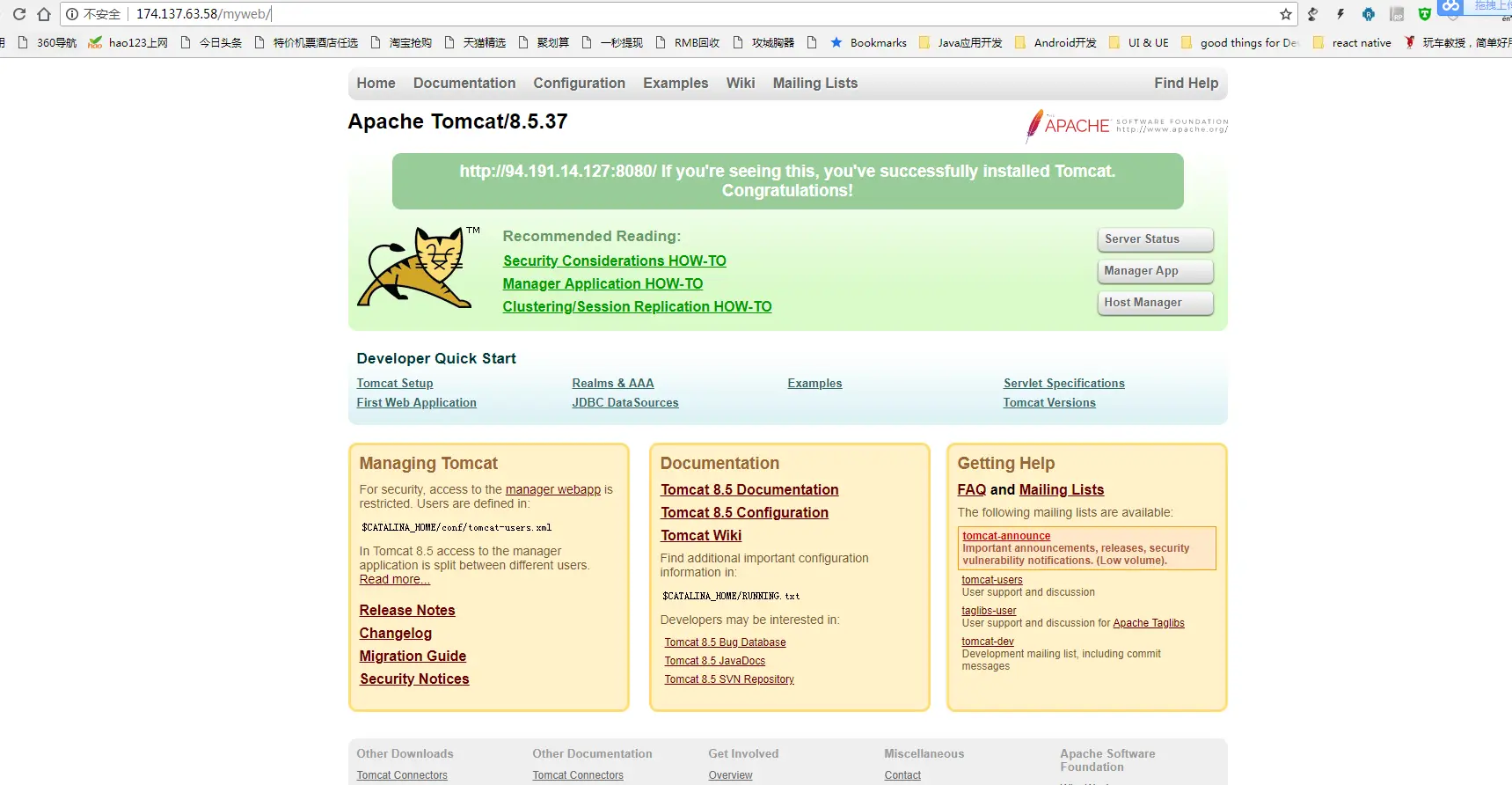This screenshot has height=785, width=1512.
Task: View site info for the insecure connection
Action: point(93,14)
